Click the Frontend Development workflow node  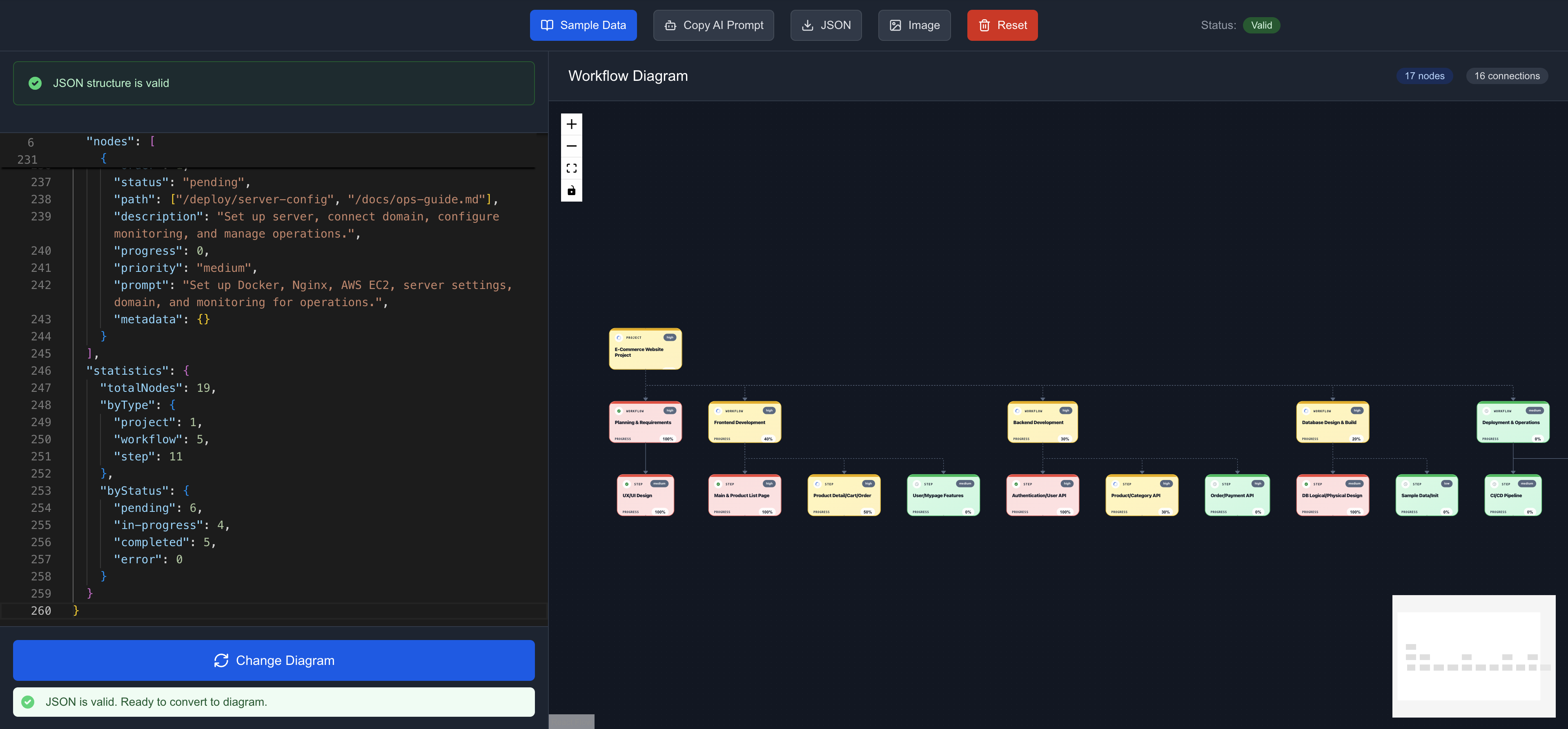744,422
